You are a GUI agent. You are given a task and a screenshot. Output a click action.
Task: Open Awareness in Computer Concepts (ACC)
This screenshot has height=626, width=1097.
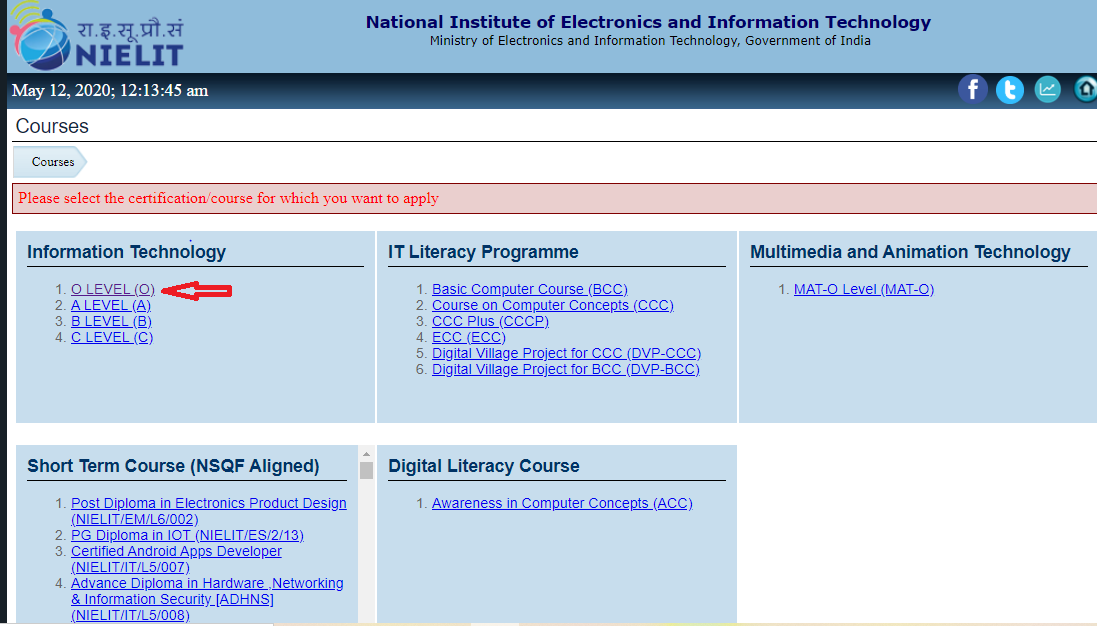[x=562, y=503]
